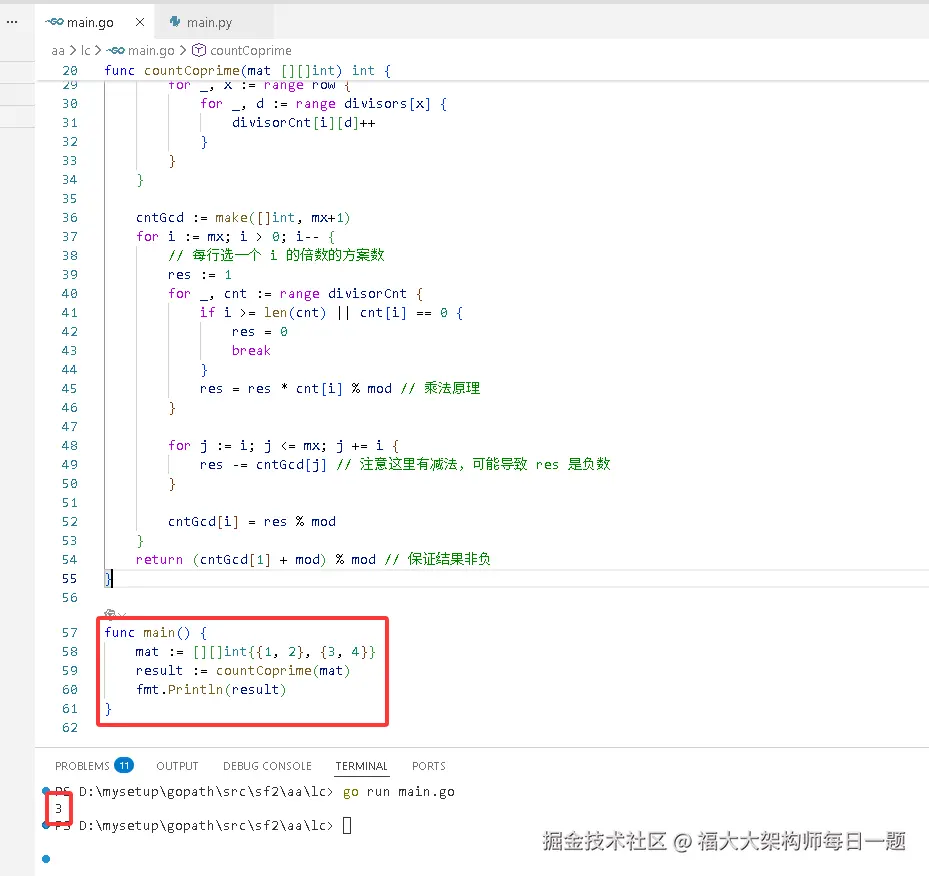Select the OUTPUT panel tab
This screenshot has width=929, height=876.
[x=177, y=766]
